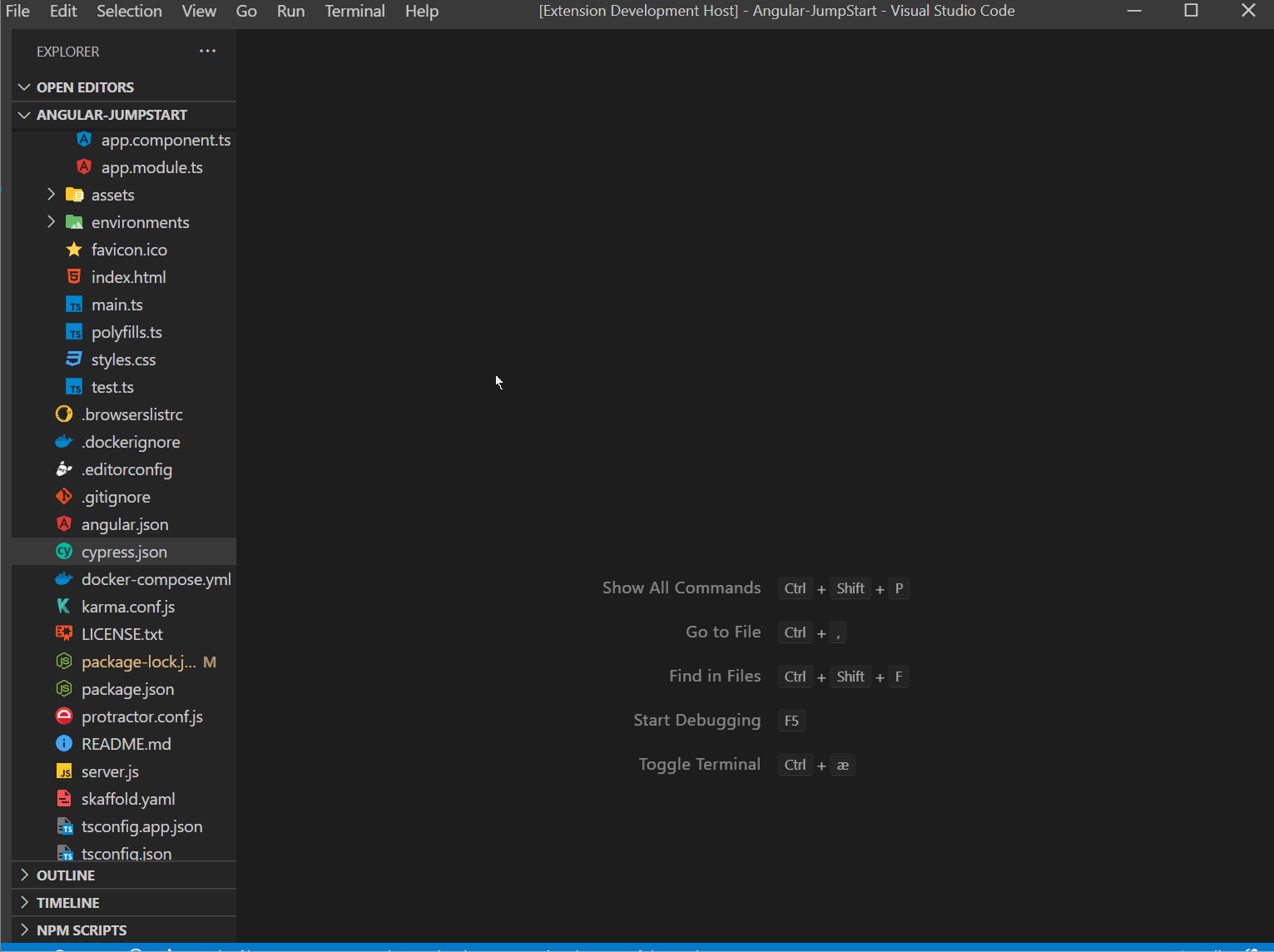
Task: Click the EXPLORER panel title
Action: point(68,52)
